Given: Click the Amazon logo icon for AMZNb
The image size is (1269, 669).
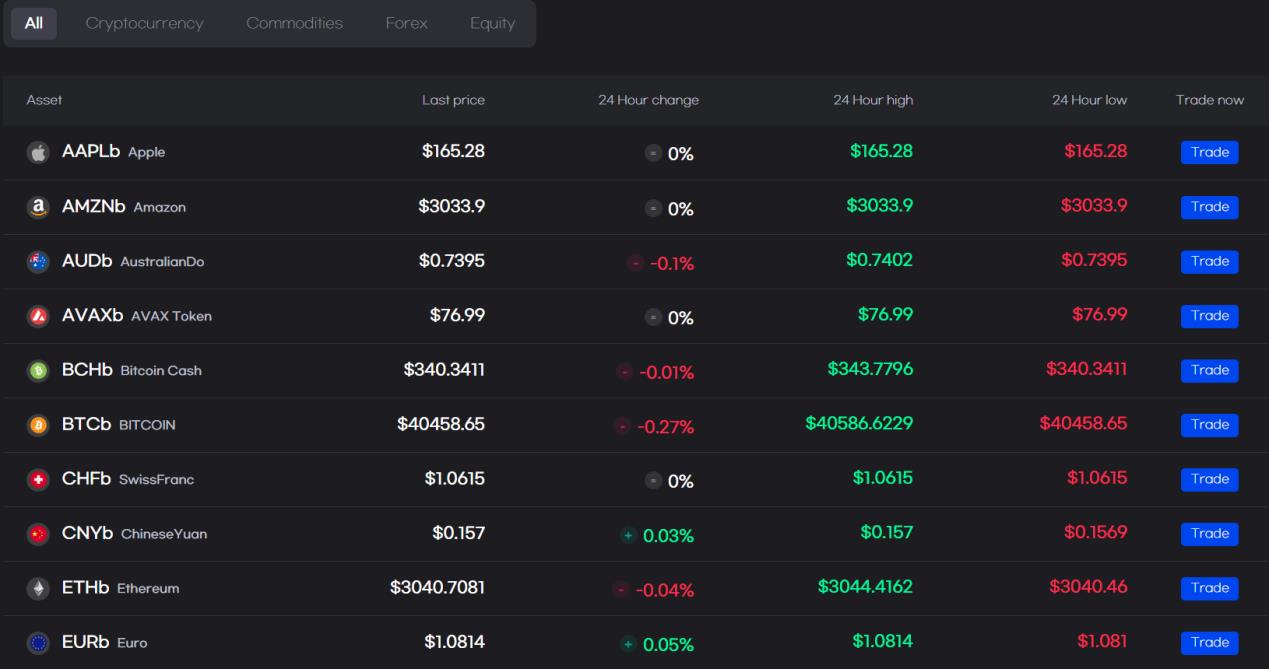Looking at the screenshot, I should point(38,207).
